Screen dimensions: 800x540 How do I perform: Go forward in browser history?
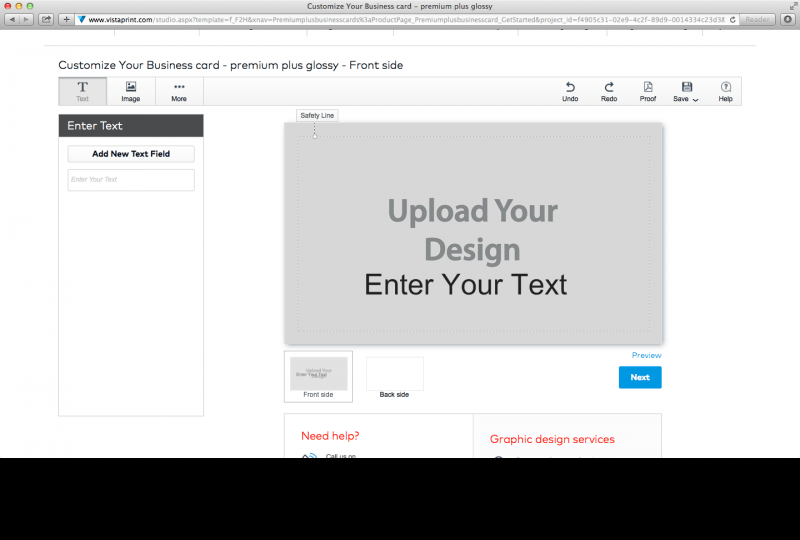[x=26, y=19]
